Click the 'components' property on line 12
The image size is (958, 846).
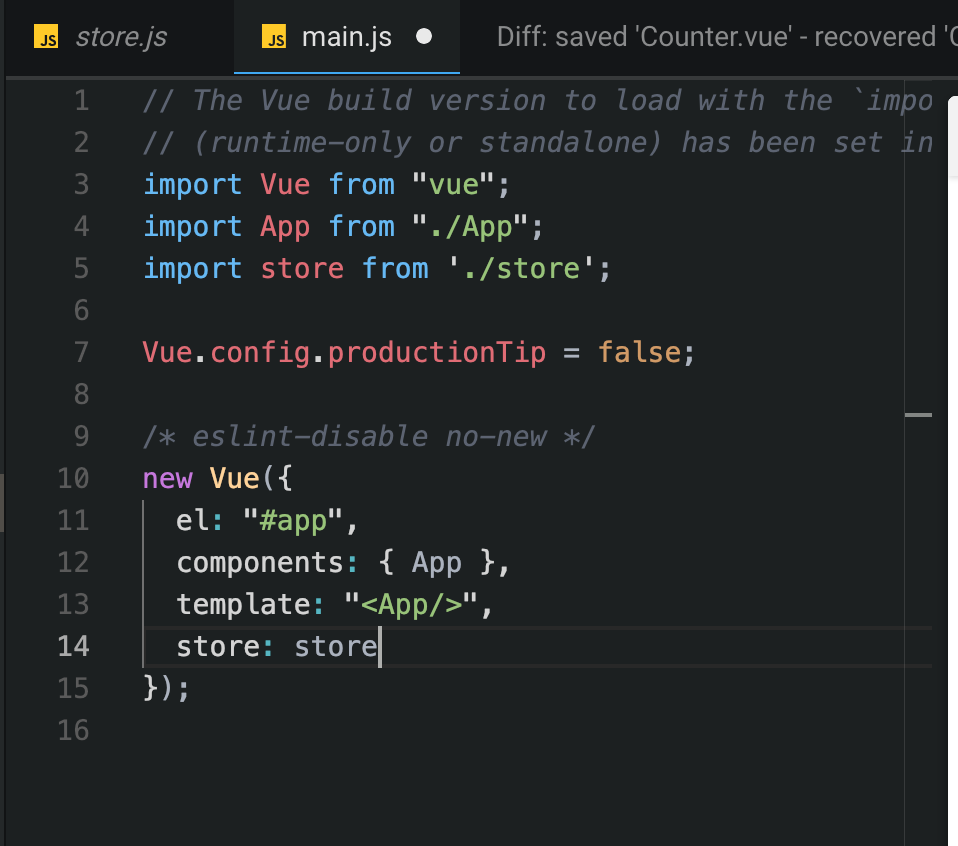[265, 562]
